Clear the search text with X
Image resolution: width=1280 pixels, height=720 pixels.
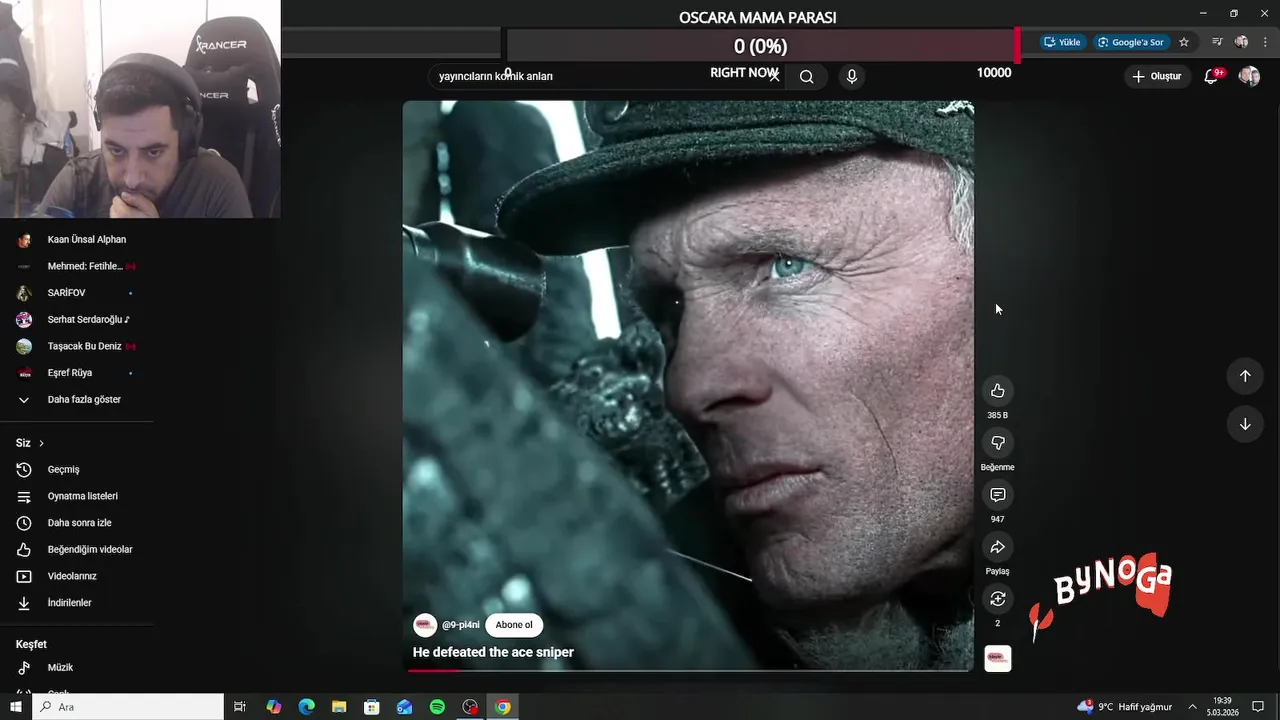[773, 76]
